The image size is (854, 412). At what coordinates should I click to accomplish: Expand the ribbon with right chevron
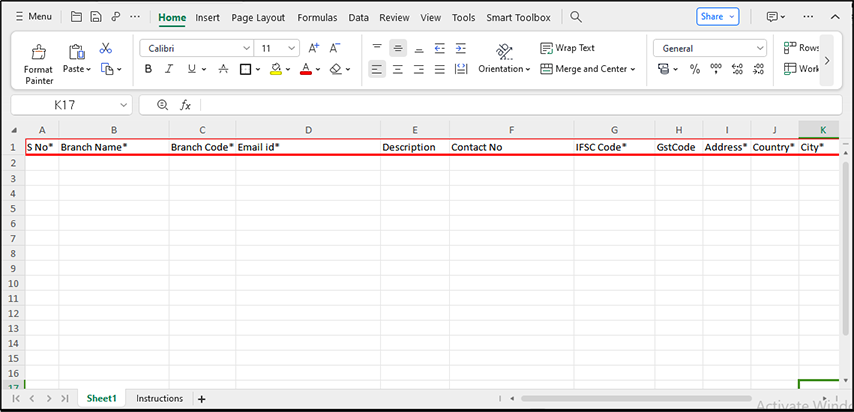(827, 60)
